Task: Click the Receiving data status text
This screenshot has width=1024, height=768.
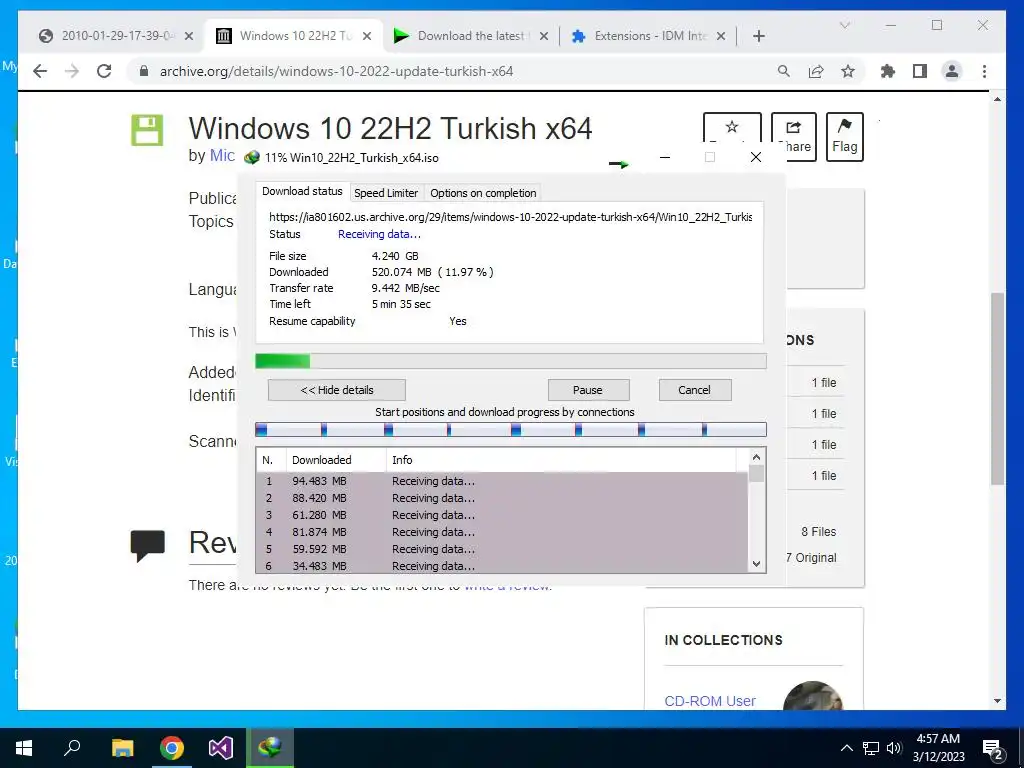Action: tap(379, 234)
